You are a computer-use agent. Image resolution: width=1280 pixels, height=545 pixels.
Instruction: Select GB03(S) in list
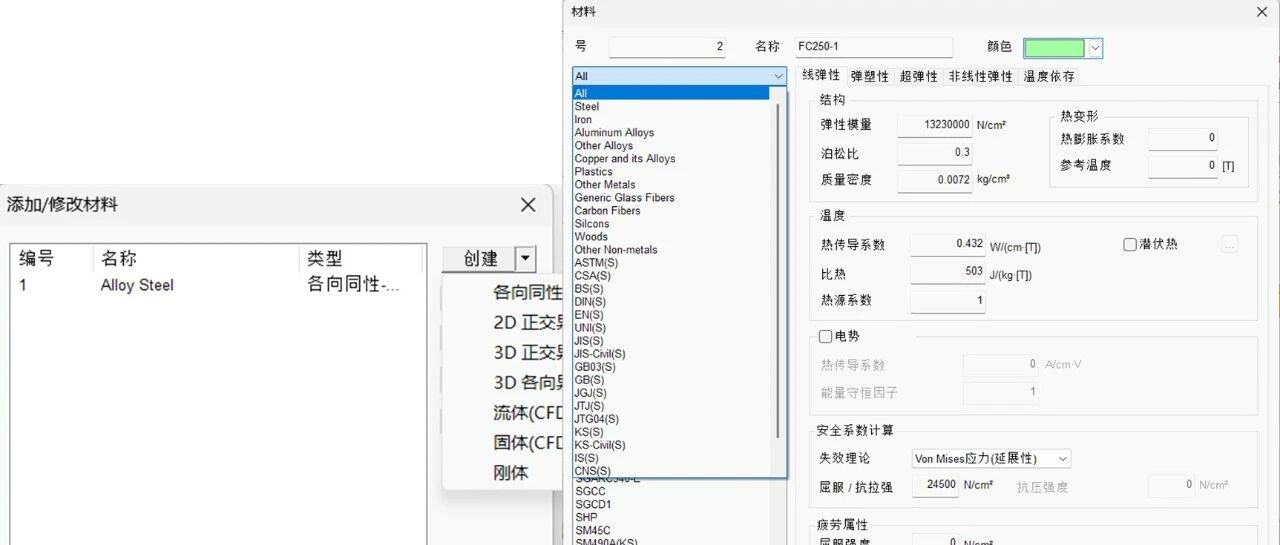pos(595,366)
